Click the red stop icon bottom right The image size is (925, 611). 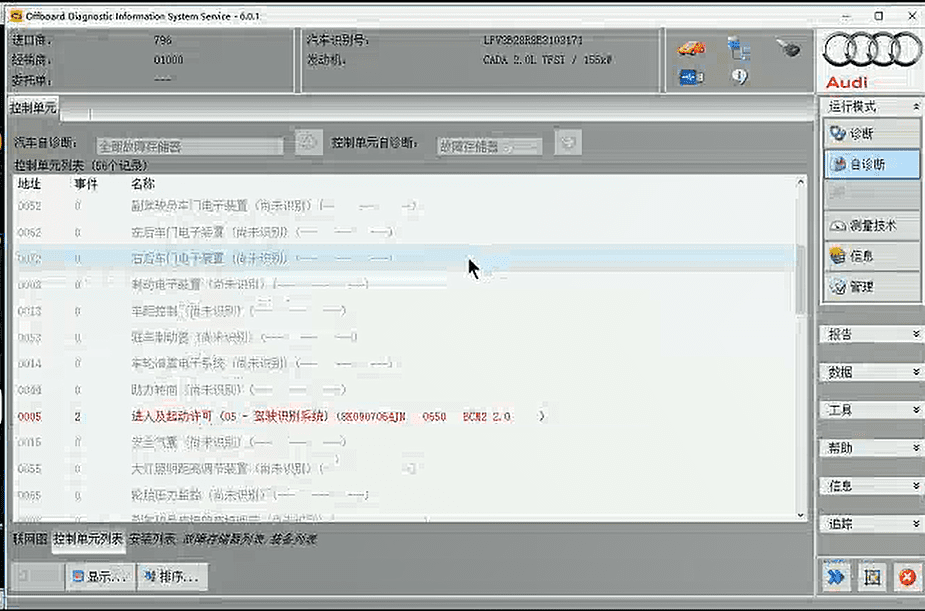point(906,577)
